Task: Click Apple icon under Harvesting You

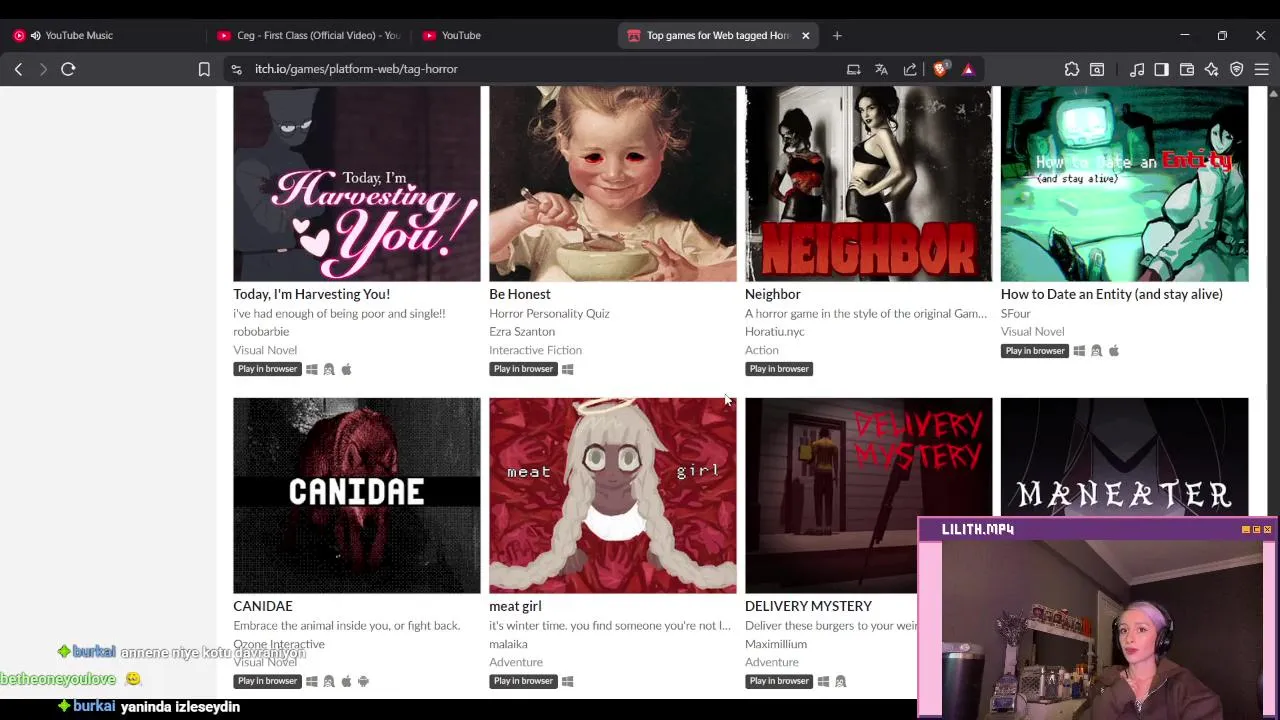Action: (x=346, y=369)
